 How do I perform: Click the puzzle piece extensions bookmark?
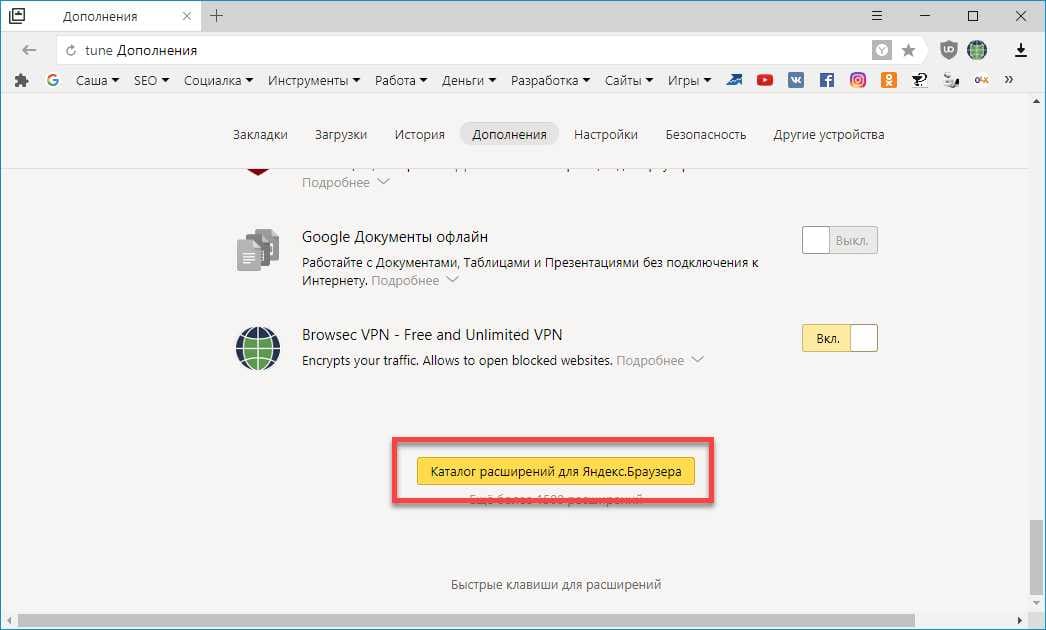[21, 80]
